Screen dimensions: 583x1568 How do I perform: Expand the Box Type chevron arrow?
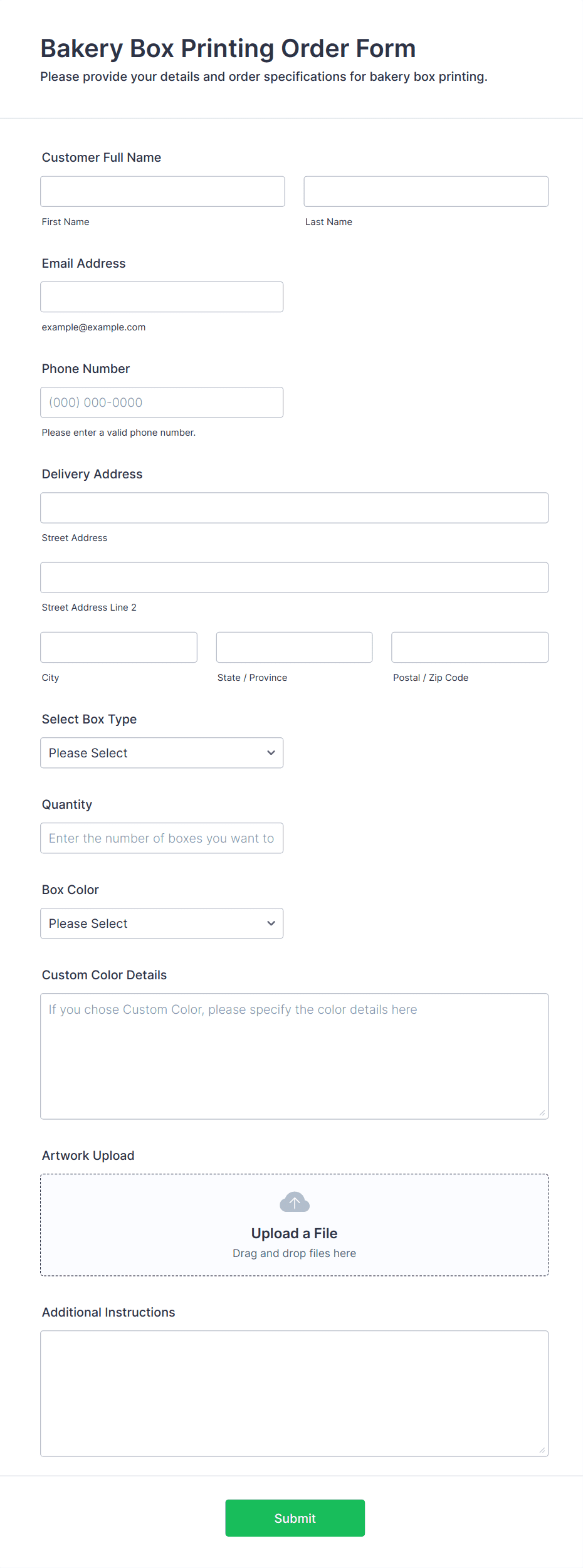(270, 752)
